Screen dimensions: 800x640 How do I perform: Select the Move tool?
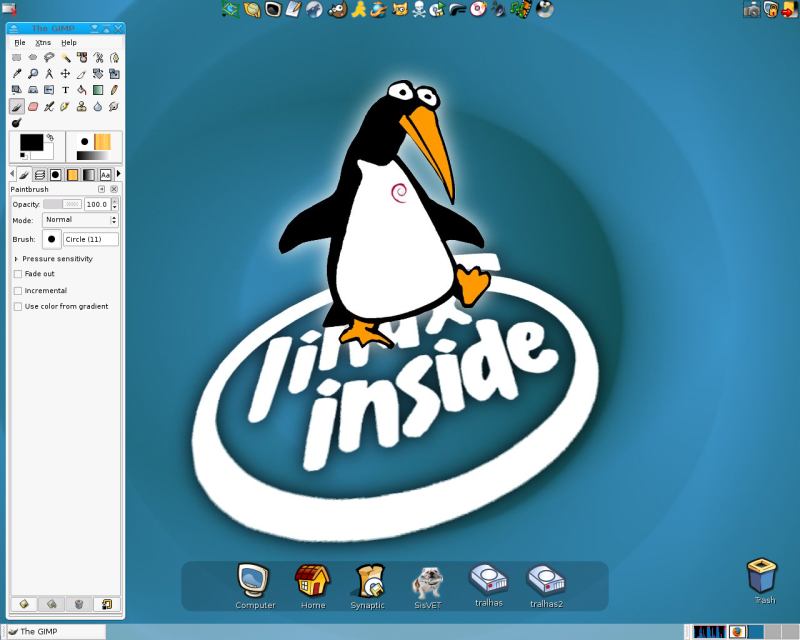65,74
